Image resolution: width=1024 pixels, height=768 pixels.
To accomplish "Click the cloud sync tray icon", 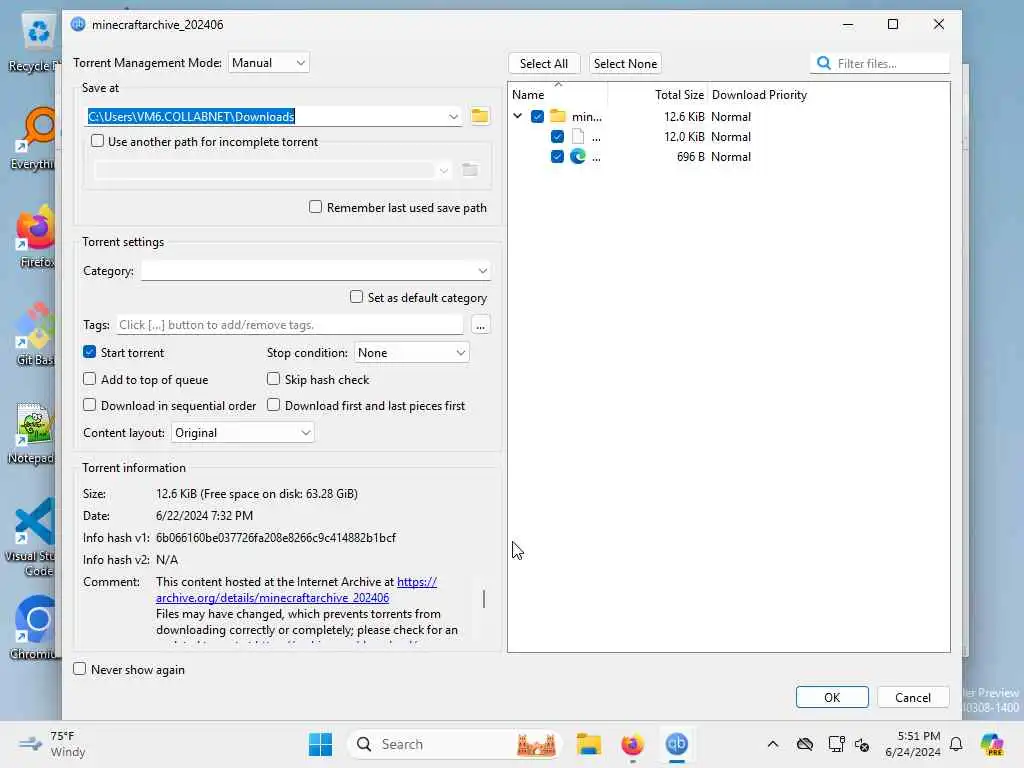I will (x=805, y=744).
